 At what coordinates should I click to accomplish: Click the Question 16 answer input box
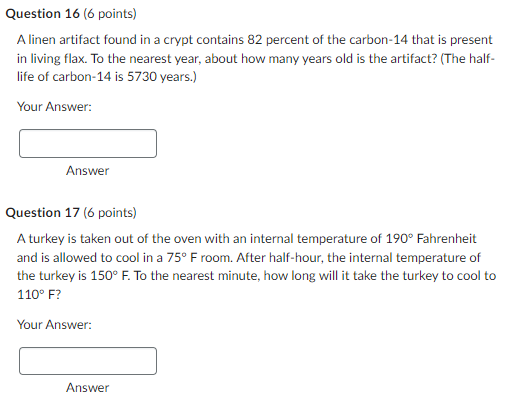point(88,144)
